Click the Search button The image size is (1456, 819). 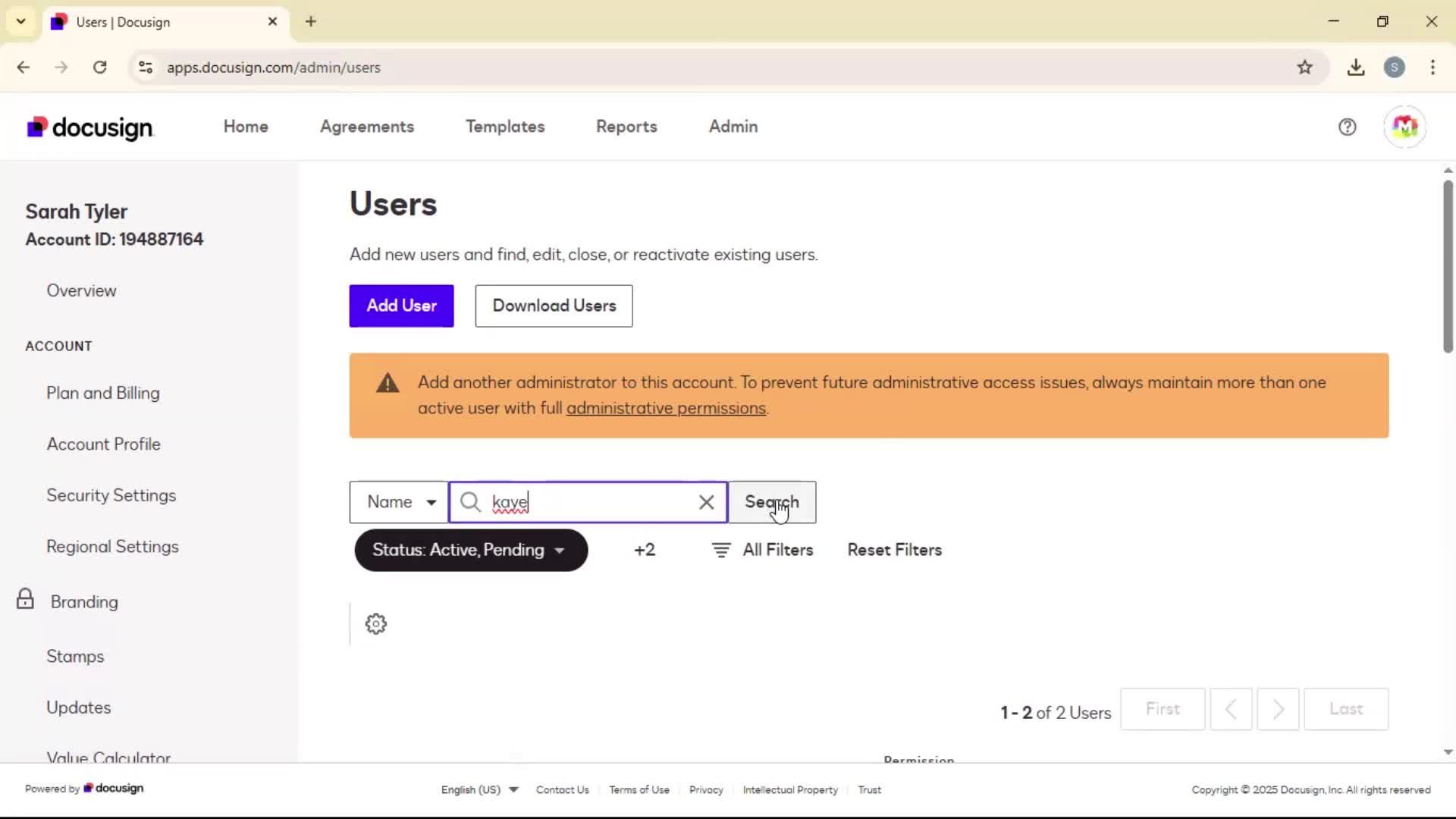click(772, 502)
